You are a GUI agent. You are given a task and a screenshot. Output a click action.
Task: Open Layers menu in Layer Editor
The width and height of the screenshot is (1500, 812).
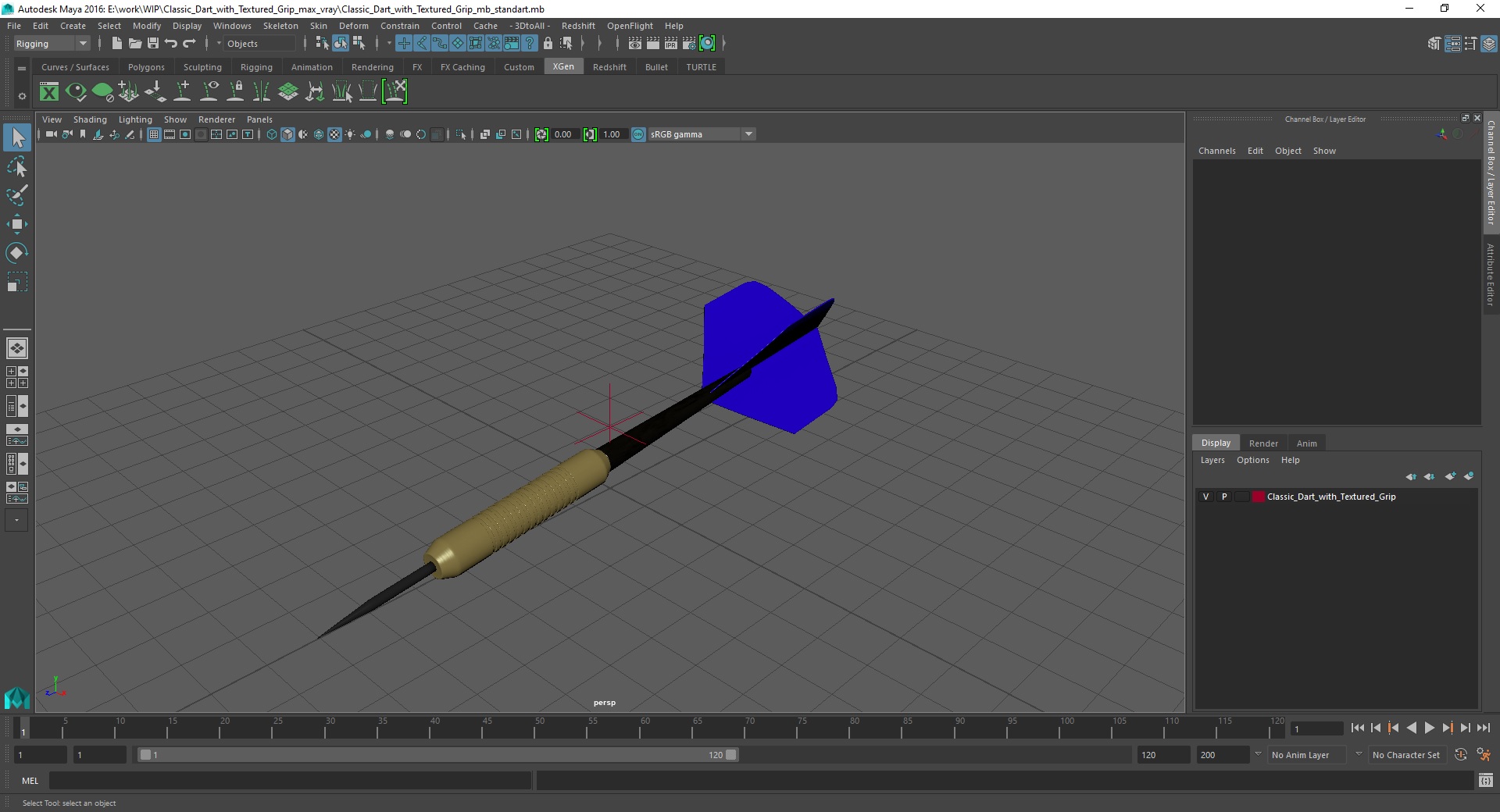coord(1212,460)
